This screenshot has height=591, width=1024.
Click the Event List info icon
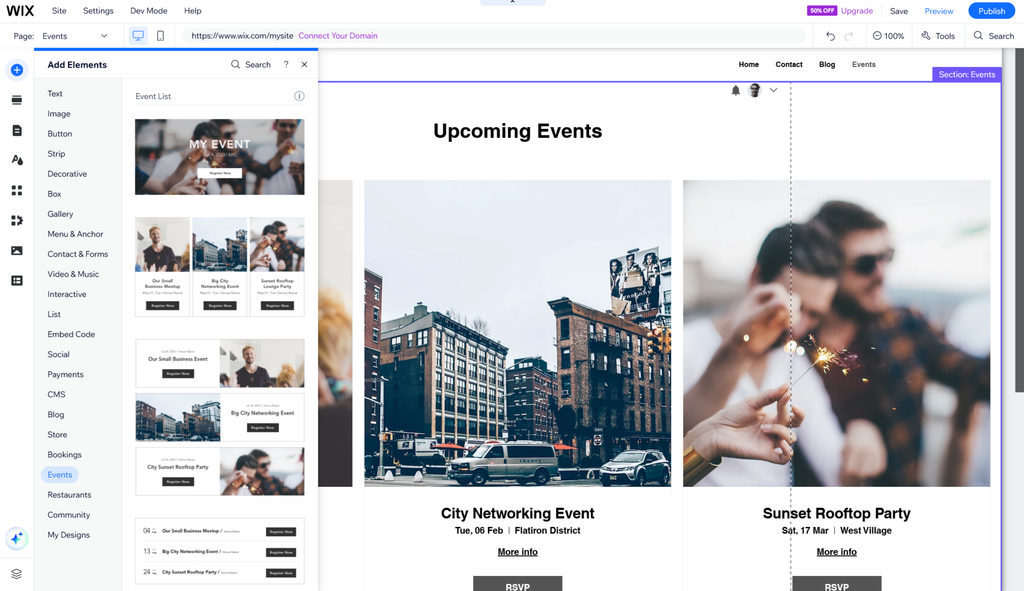pos(299,96)
